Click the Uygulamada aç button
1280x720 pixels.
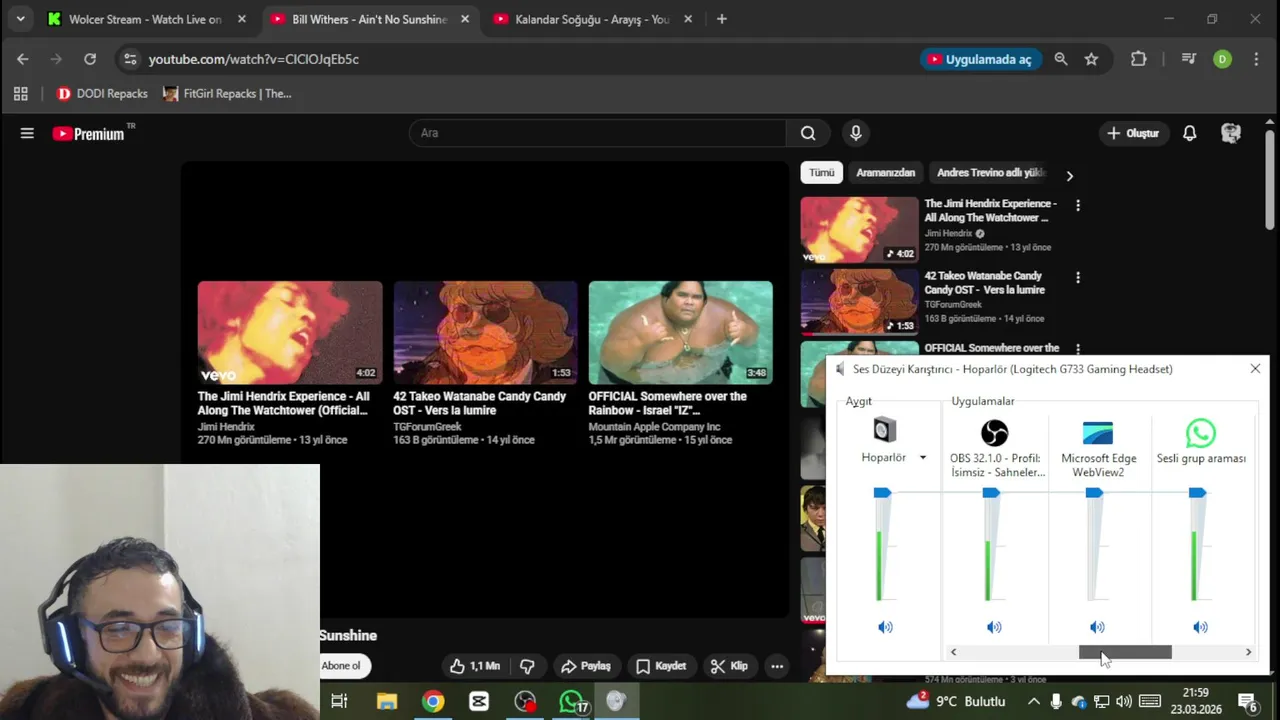pos(981,59)
